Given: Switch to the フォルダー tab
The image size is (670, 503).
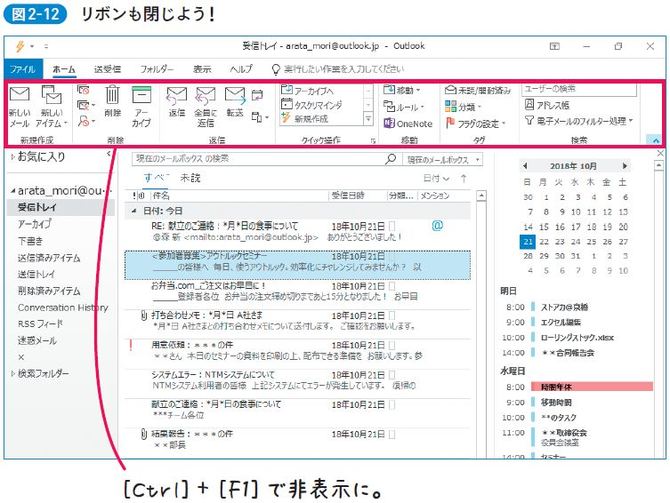Looking at the screenshot, I should click(157, 69).
